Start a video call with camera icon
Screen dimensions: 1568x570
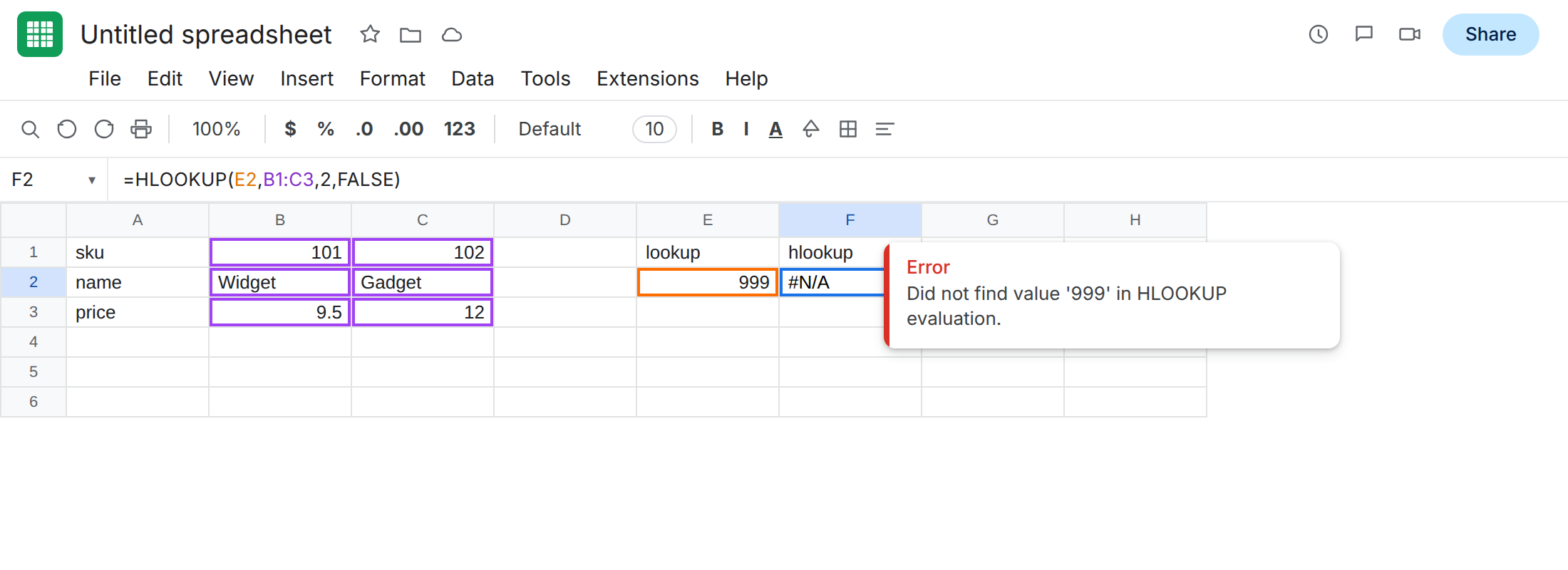tap(1410, 34)
